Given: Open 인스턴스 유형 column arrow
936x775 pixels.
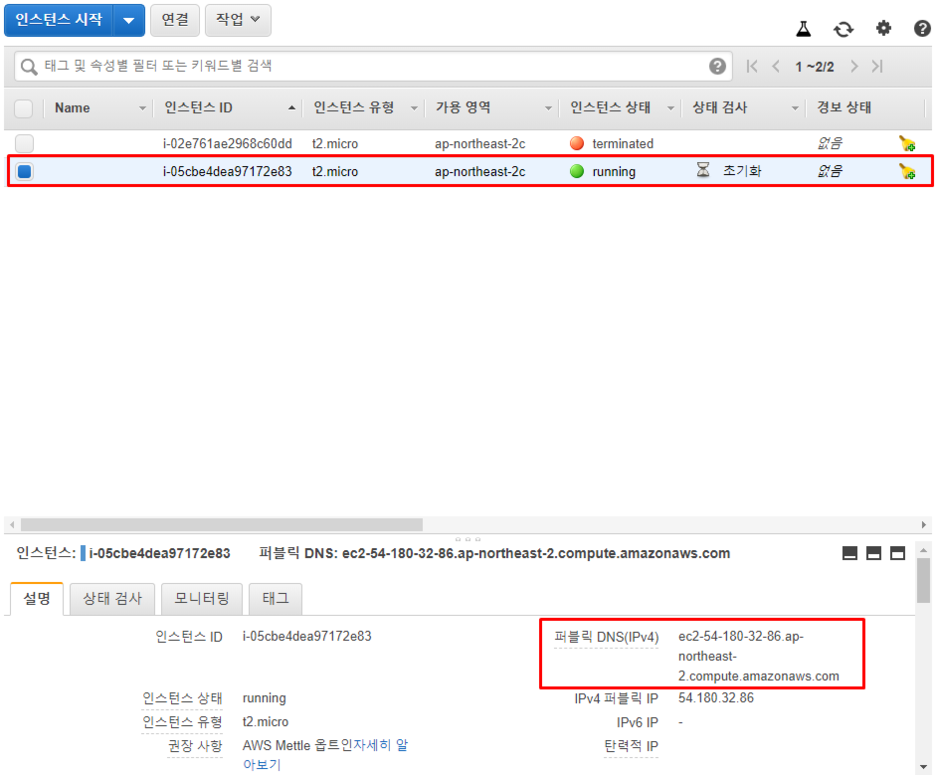Looking at the screenshot, I should pyautogui.click(x=414, y=108).
